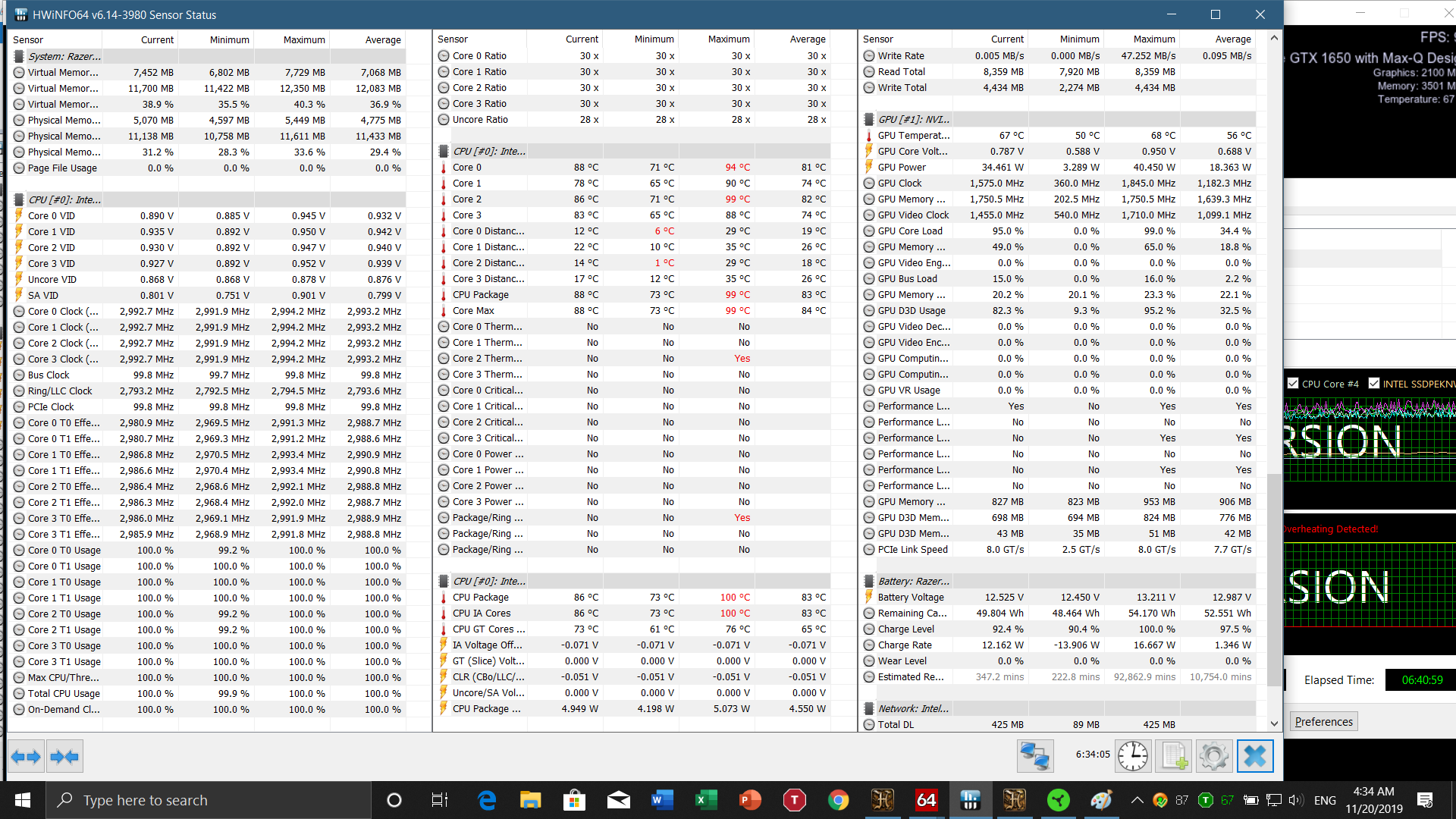Click the tray volume speaker icon
This screenshot has height=819, width=1456.
pos(1295,800)
